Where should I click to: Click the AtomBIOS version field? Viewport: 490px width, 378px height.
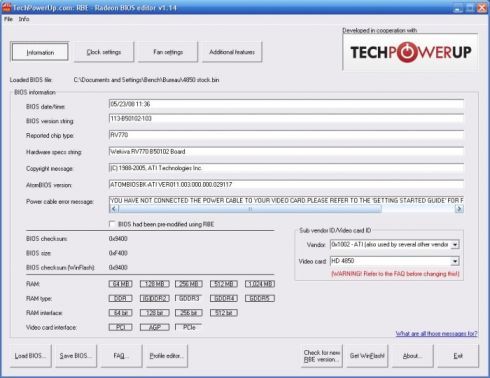click(x=286, y=185)
